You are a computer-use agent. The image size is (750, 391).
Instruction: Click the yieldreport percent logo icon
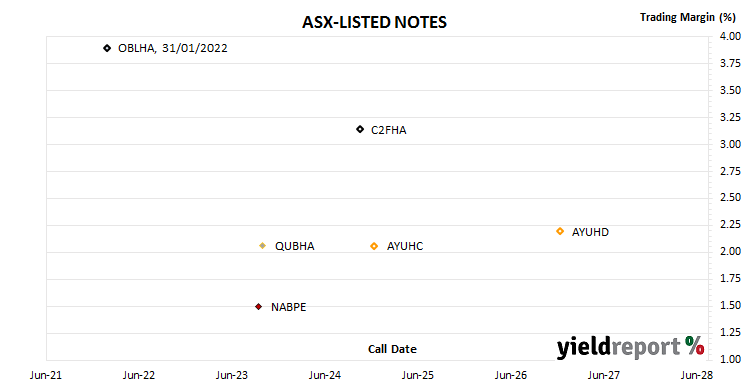pos(695,346)
